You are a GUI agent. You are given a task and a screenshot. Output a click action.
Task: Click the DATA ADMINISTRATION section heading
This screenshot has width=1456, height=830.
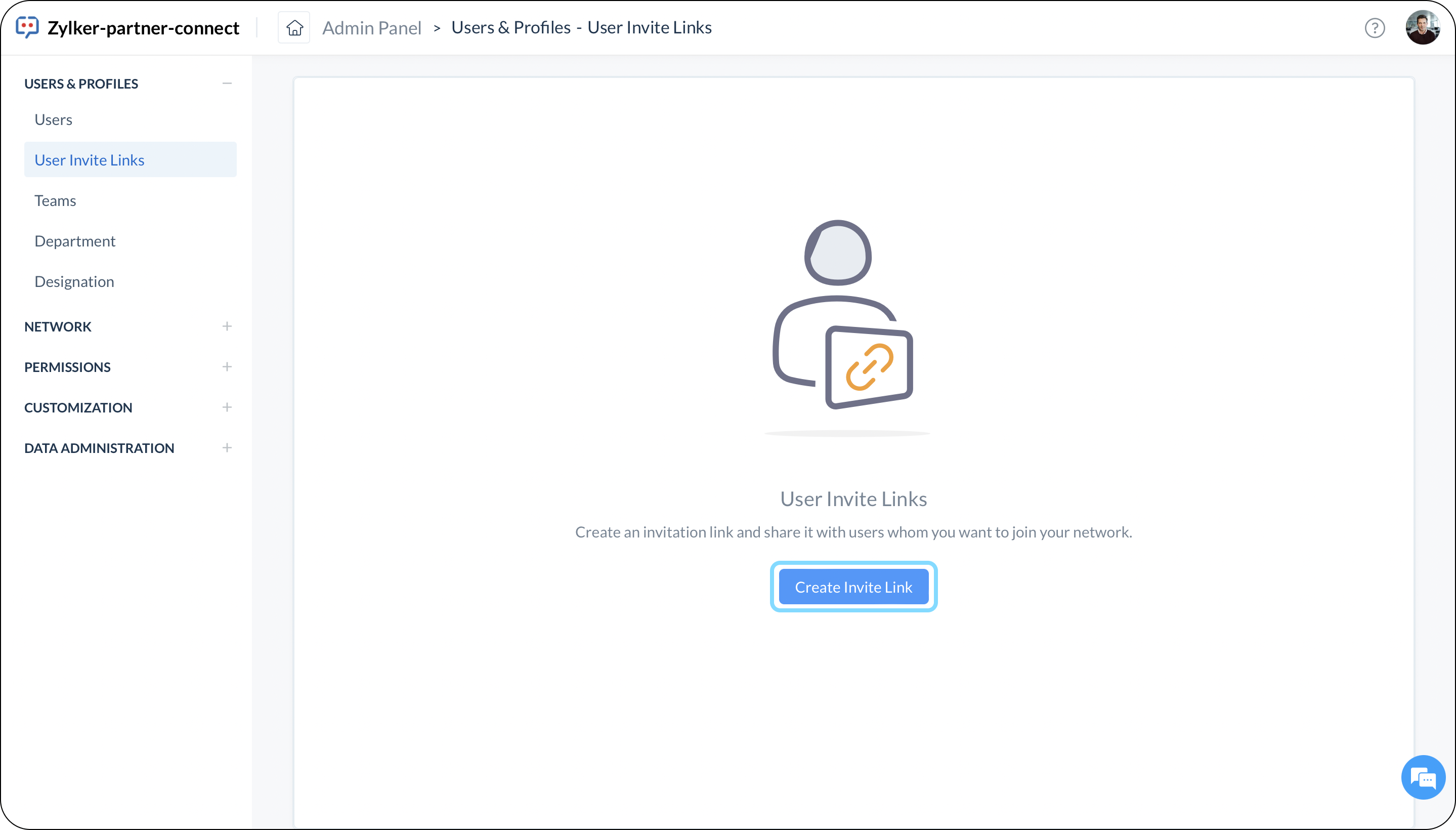tap(99, 448)
